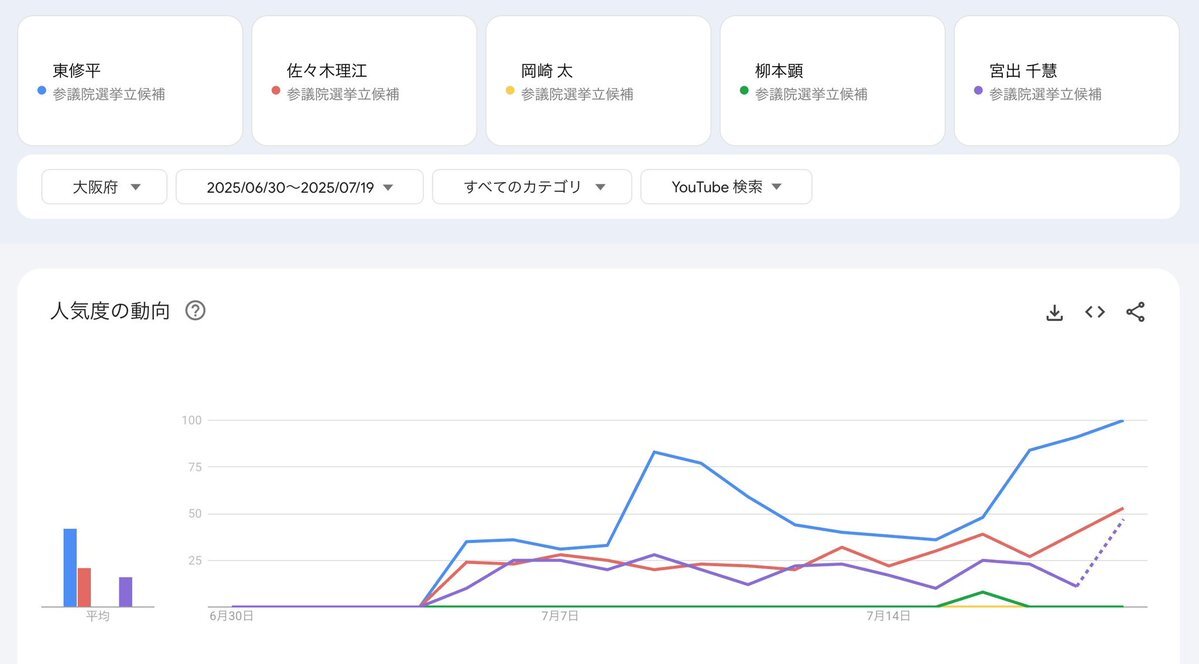This screenshot has height=664, width=1199.
Task: Click the blue dot for 東修平
Action: pyautogui.click(x=42, y=90)
